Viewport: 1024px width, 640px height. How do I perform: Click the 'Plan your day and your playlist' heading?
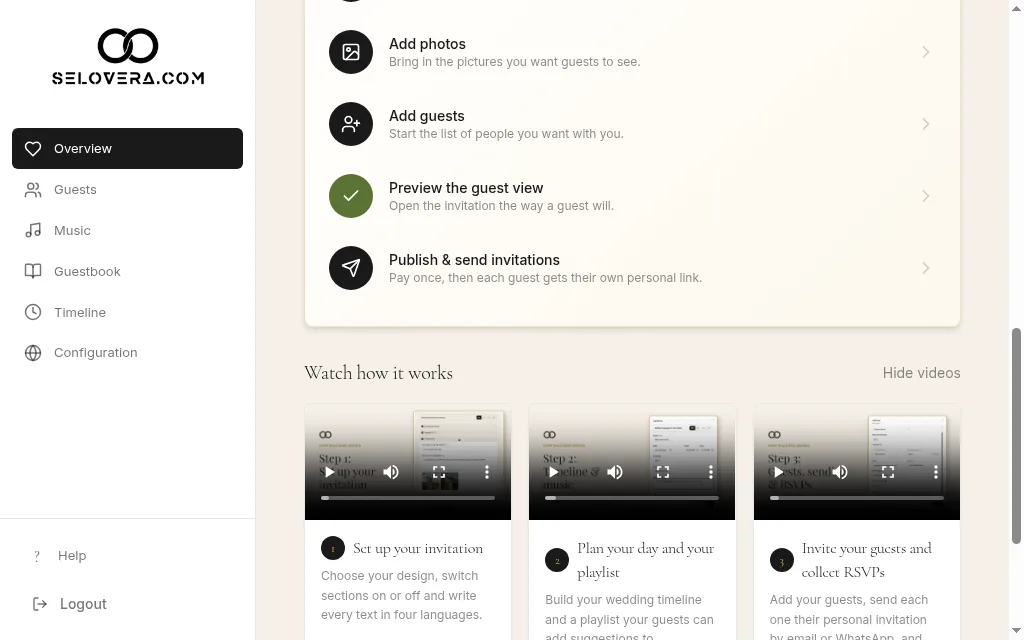(646, 560)
